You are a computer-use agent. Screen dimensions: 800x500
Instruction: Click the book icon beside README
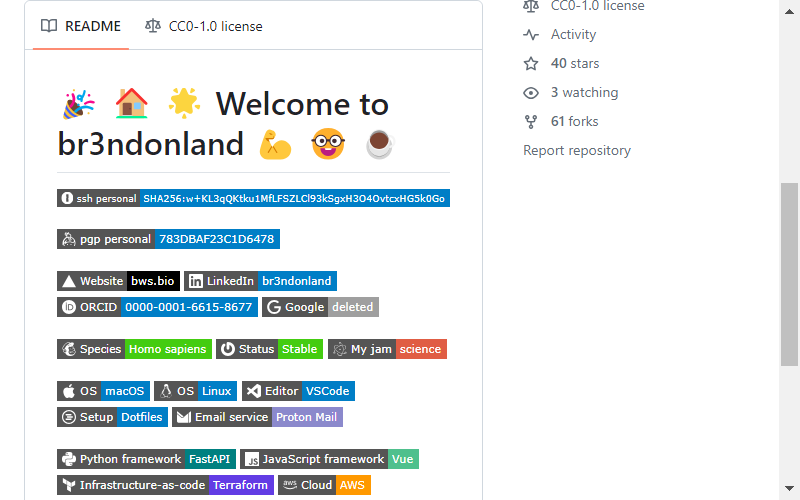(x=49, y=26)
